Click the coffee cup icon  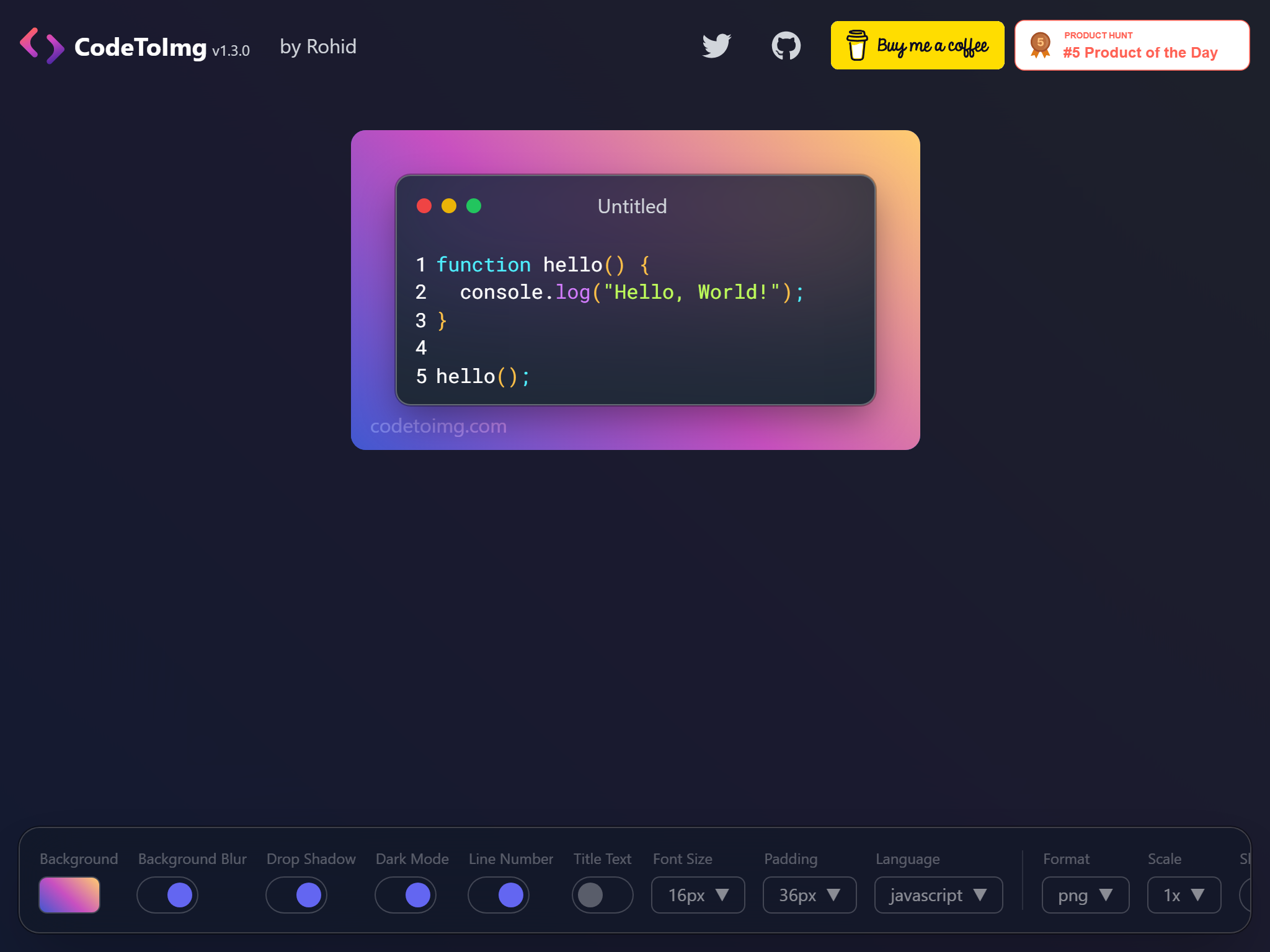(x=856, y=45)
